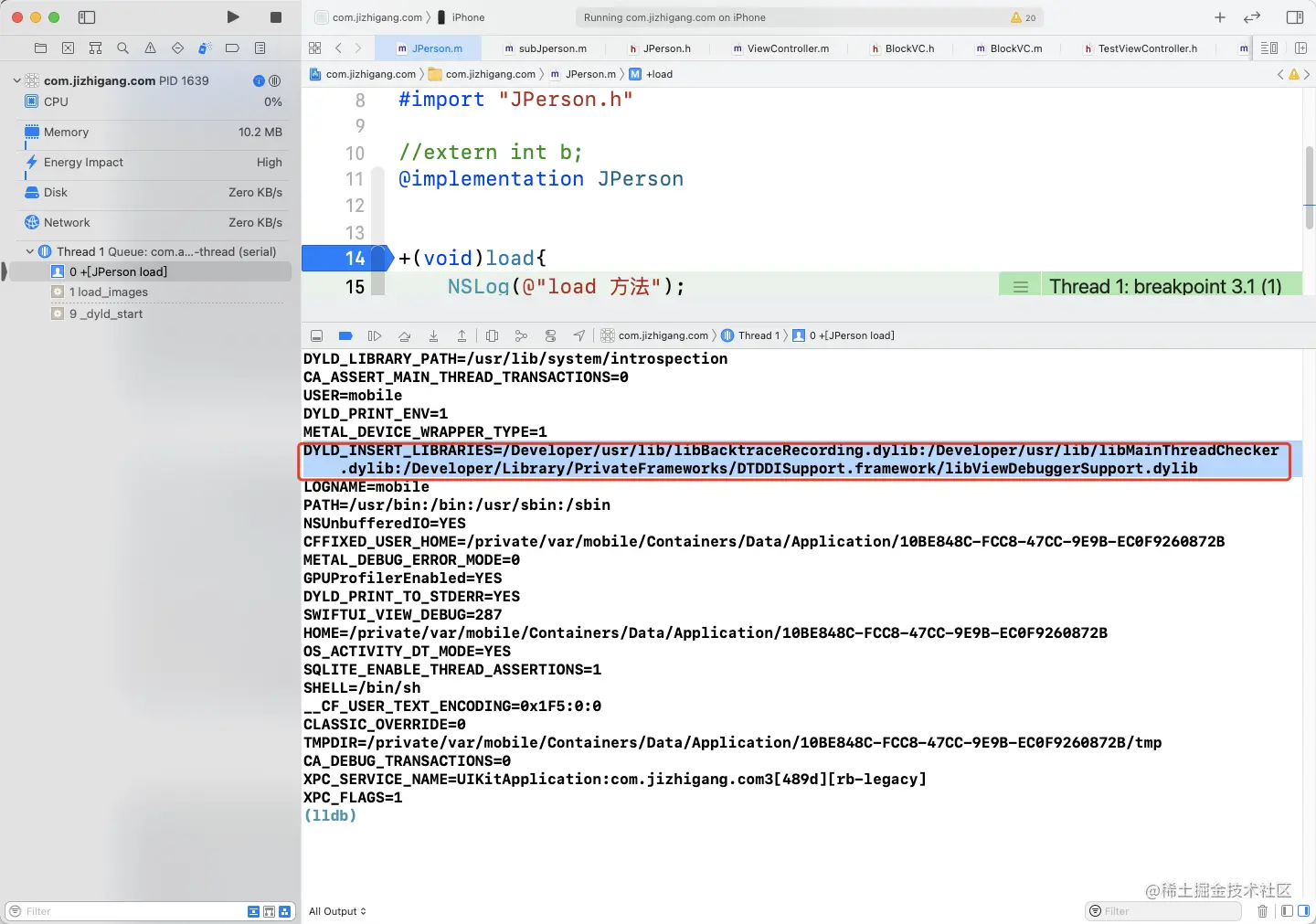Toggle the breakpoint on line 14

347,259
